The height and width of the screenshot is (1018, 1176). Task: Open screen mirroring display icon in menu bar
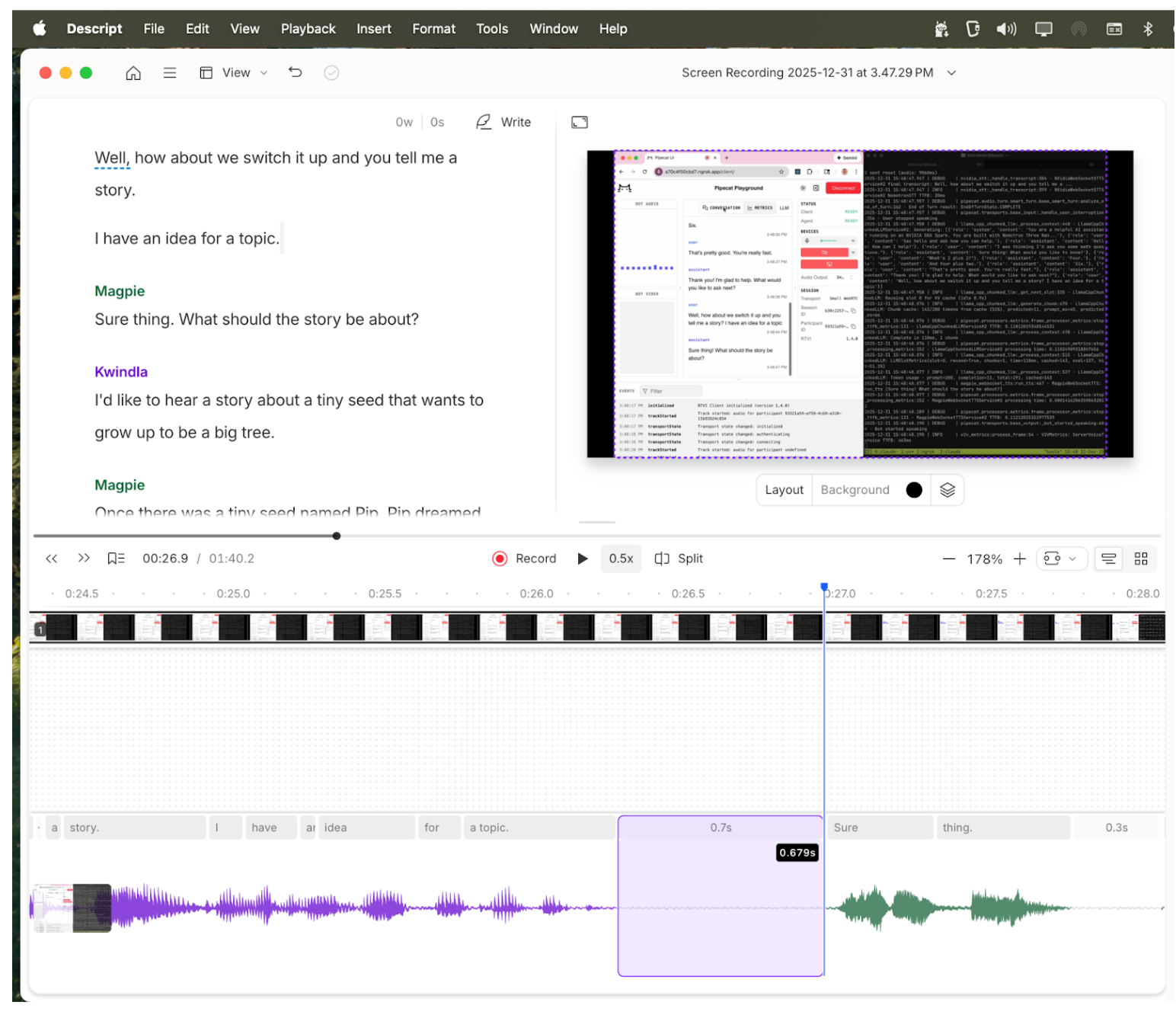click(x=1043, y=29)
